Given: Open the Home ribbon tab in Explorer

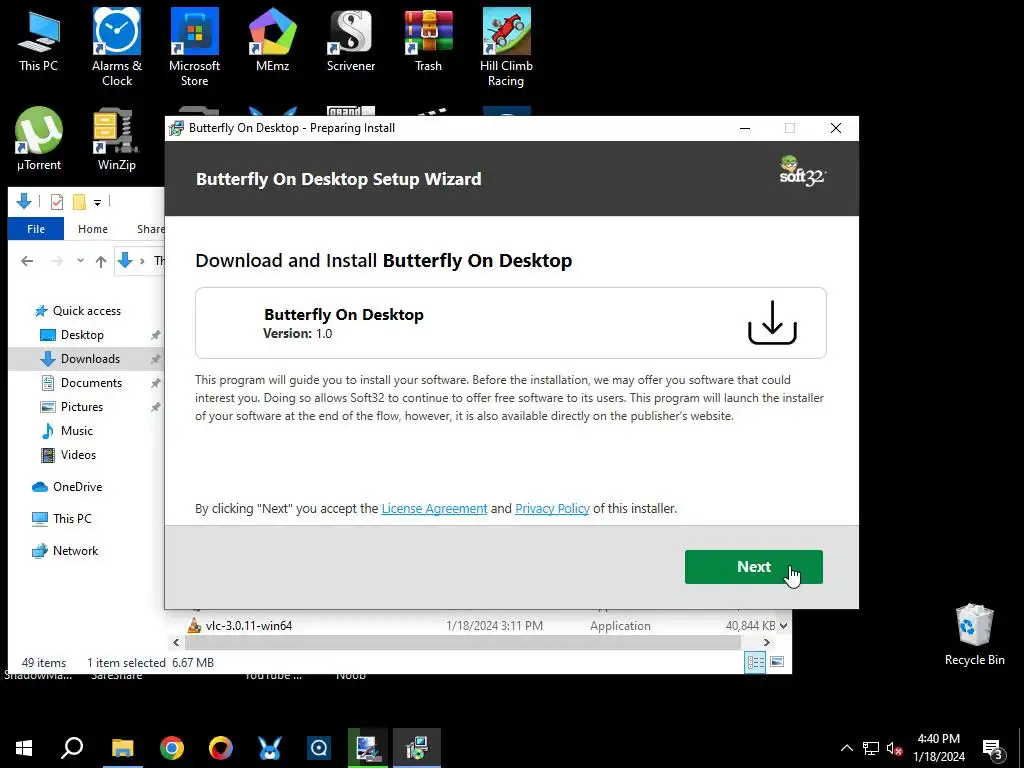Looking at the screenshot, I should coord(93,229).
